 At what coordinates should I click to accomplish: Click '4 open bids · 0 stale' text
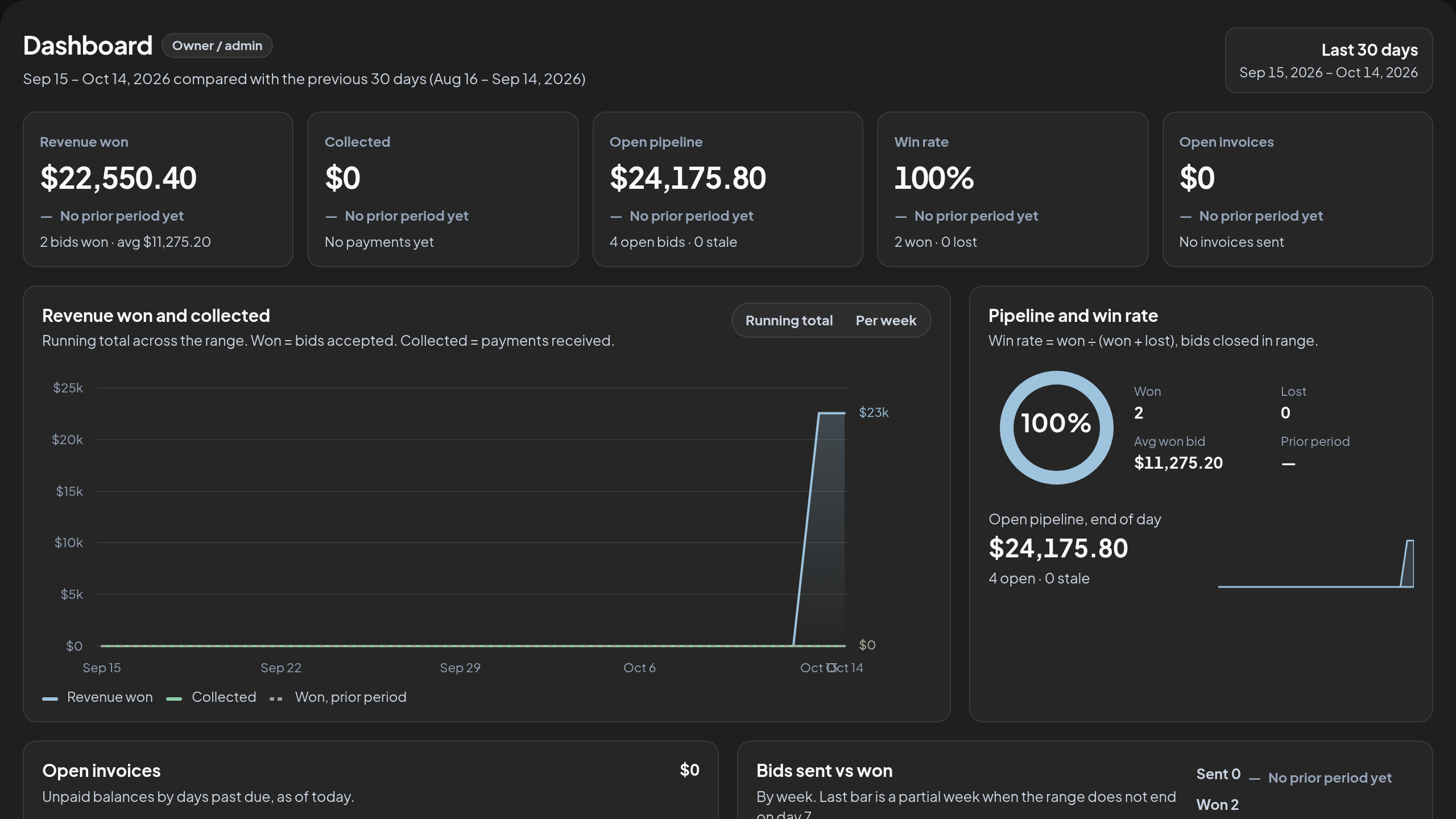click(673, 242)
